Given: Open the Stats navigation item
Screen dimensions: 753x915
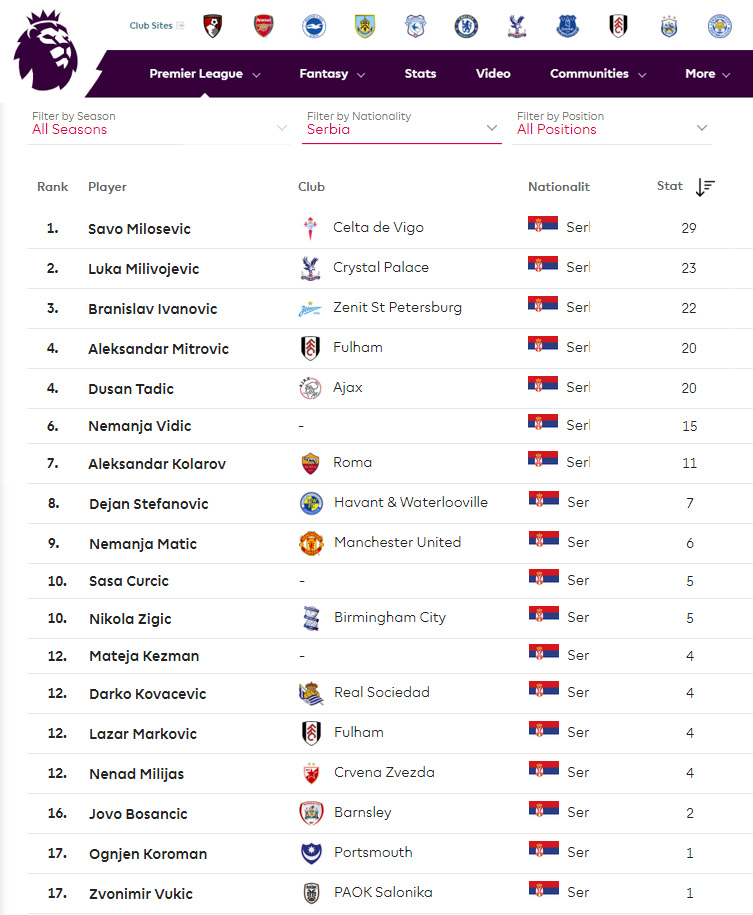Looking at the screenshot, I should [420, 74].
